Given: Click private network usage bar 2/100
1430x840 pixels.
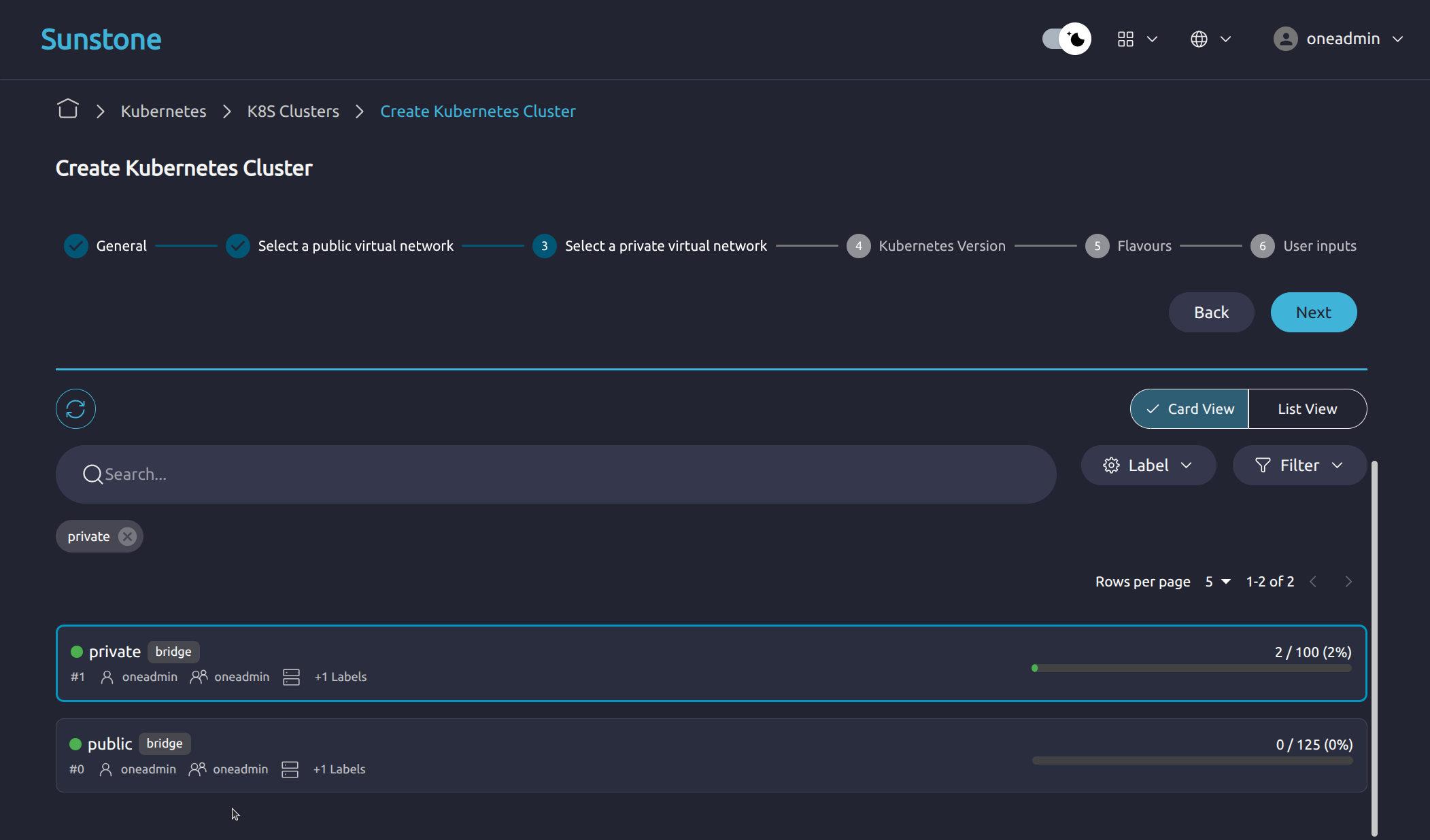Looking at the screenshot, I should 1191,668.
